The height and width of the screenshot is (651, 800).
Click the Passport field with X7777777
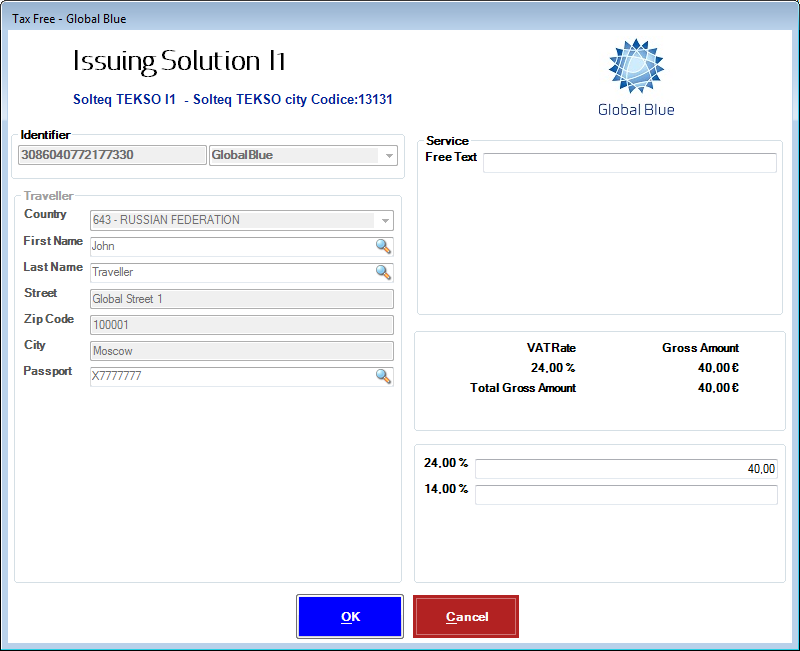[x=230, y=376]
